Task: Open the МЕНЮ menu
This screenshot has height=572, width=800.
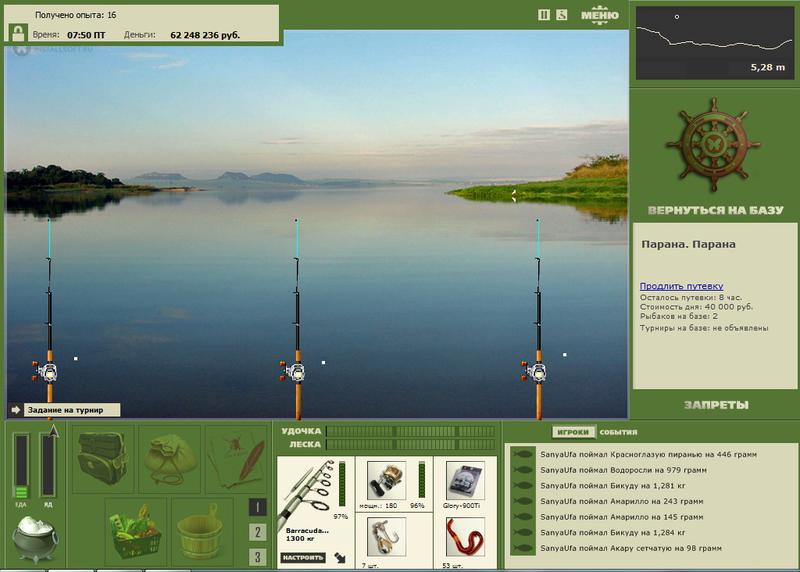Action: point(599,15)
